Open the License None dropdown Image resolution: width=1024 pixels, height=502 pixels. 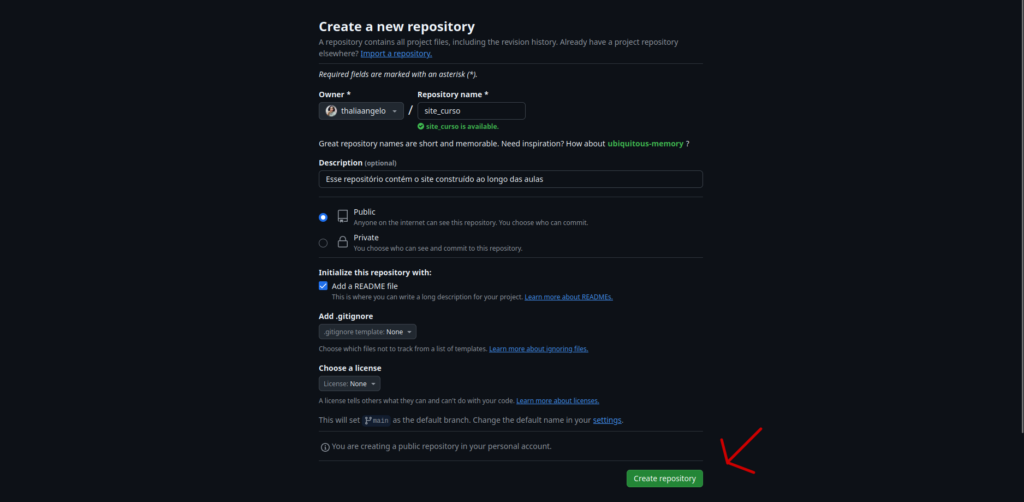349,384
